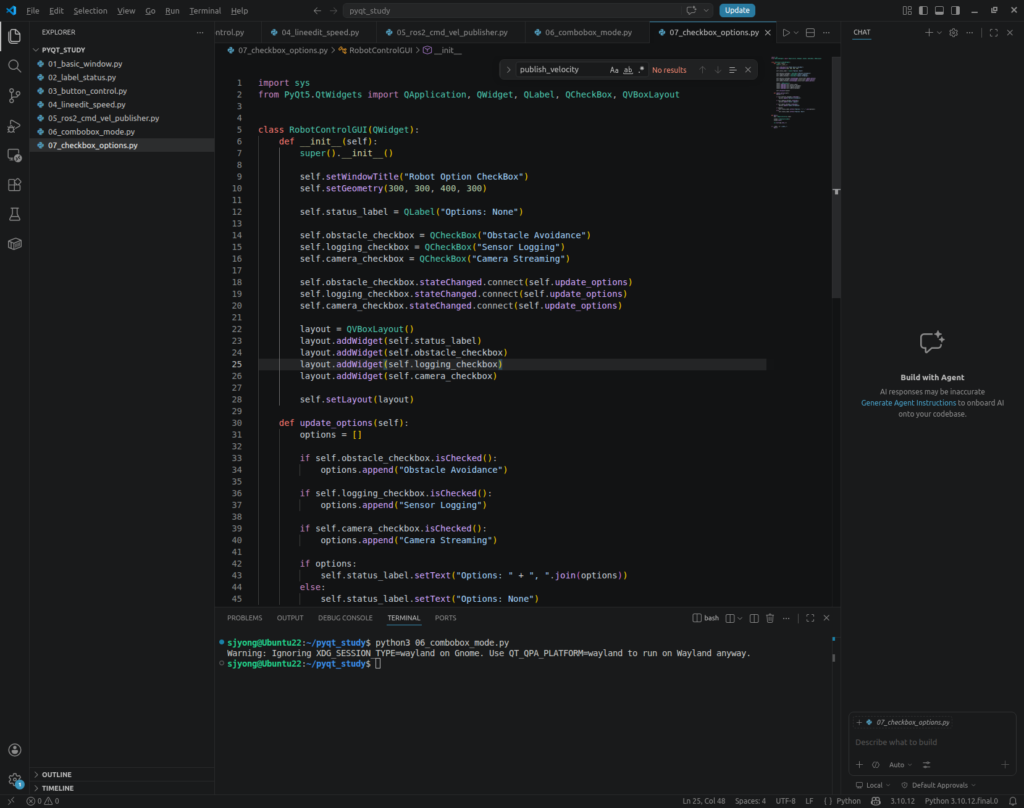Viewport: 1024px width, 808px height.
Task: Go back with the navigation arrow
Action: click(317, 10)
